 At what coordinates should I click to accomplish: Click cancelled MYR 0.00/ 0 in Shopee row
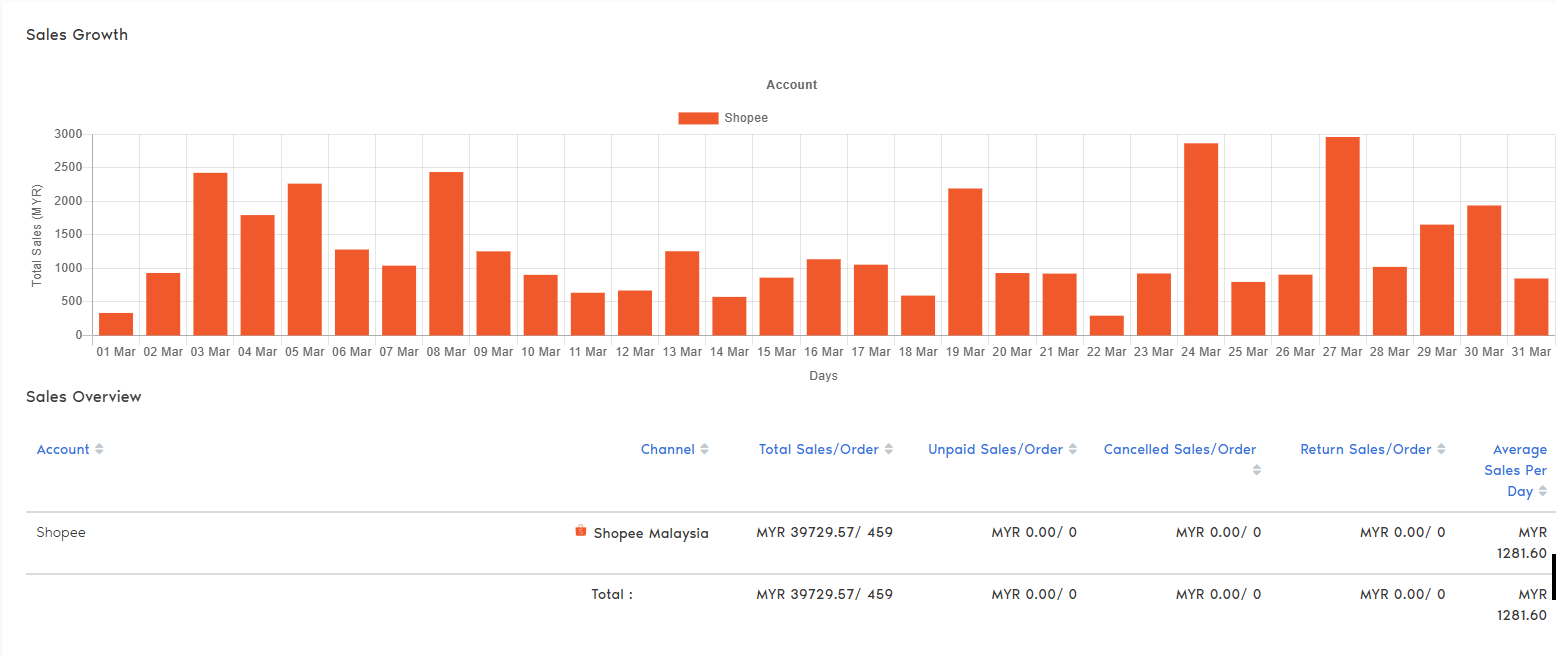pyautogui.click(x=1218, y=532)
